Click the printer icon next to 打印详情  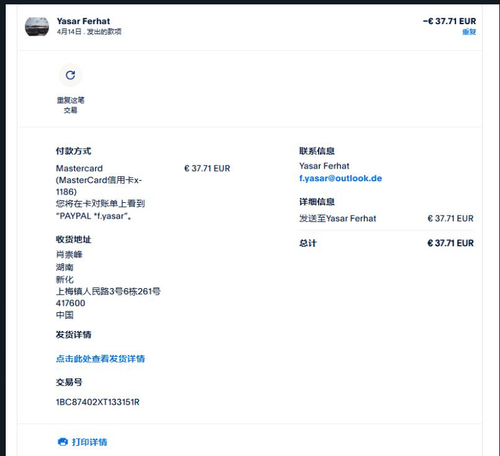coord(63,442)
